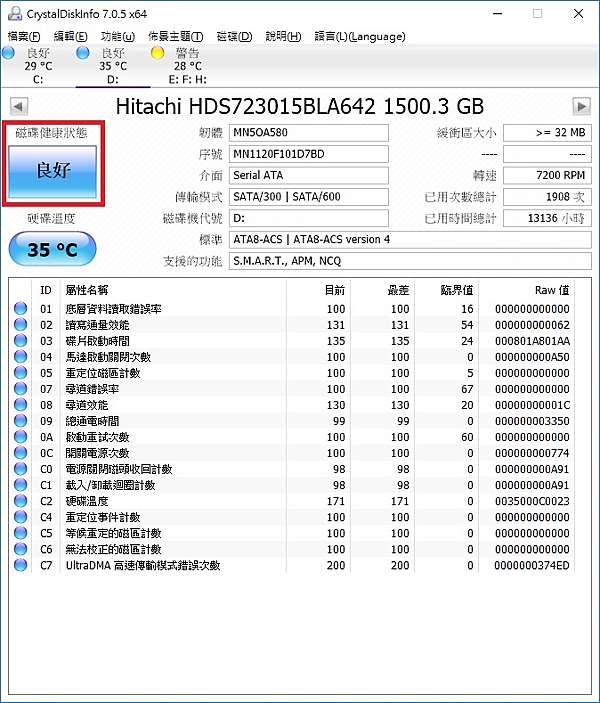Image resolution: width=600 pixels, height=703 pixels.
Task: Click status circle for attribute C7 row
Action: coord(21,565)
